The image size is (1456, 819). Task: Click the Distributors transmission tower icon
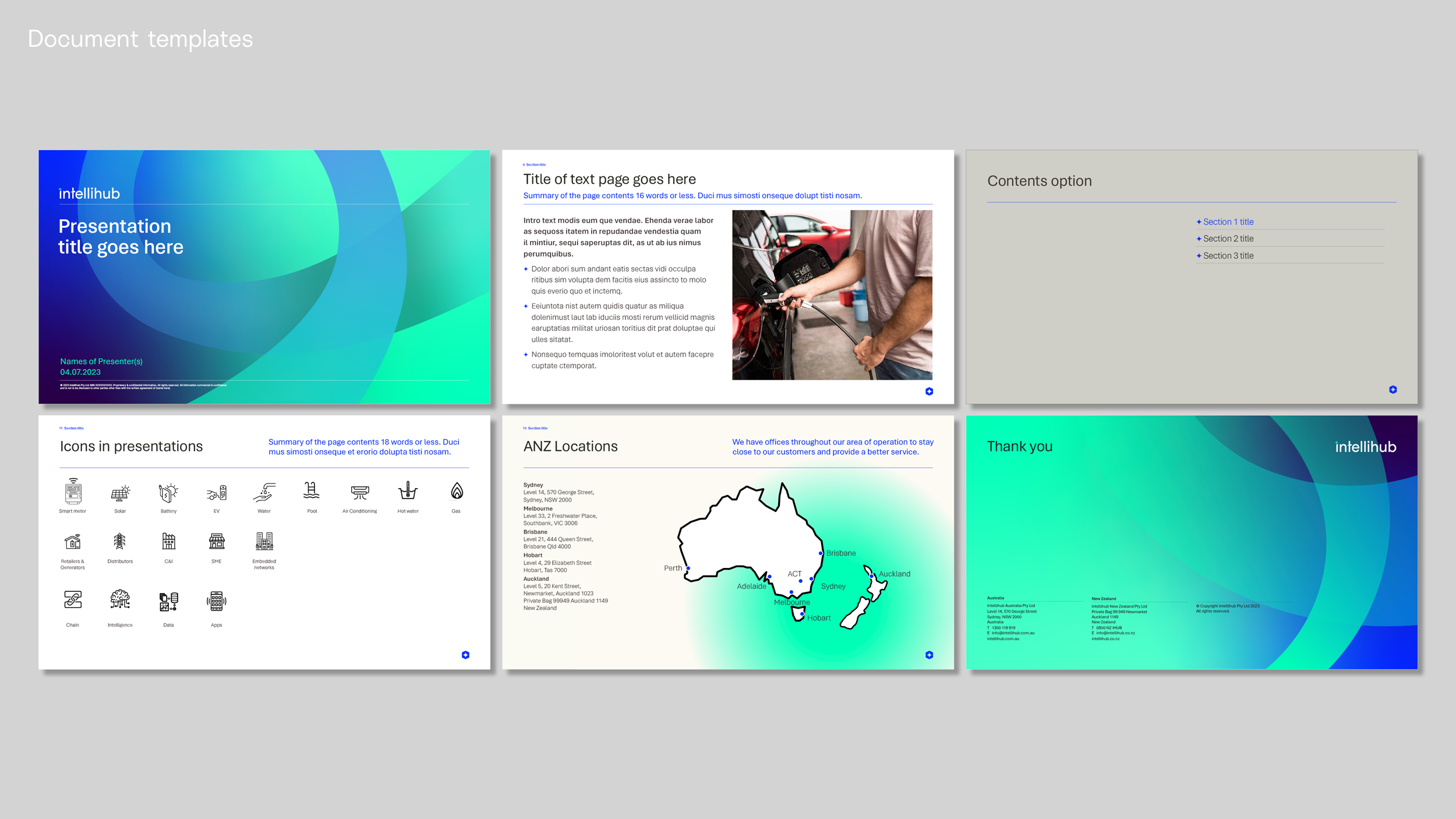point(120,543)
